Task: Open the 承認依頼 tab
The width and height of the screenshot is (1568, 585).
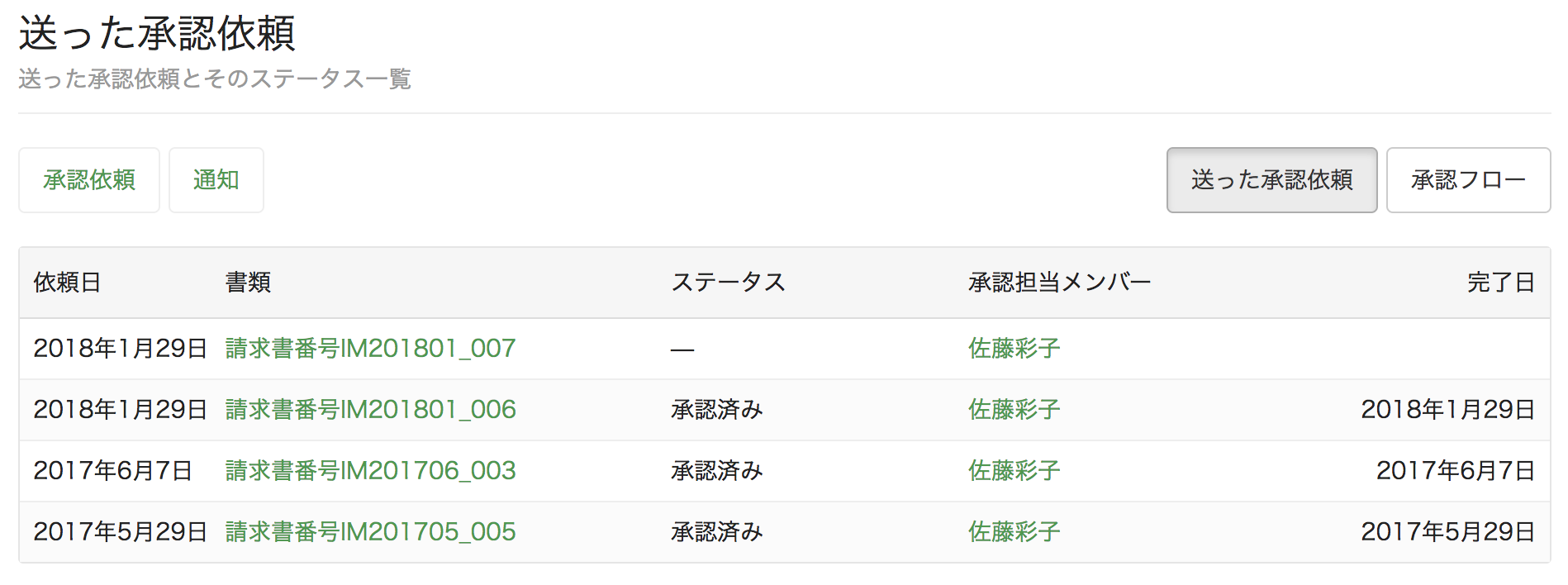Action: [x=89, y=180]
